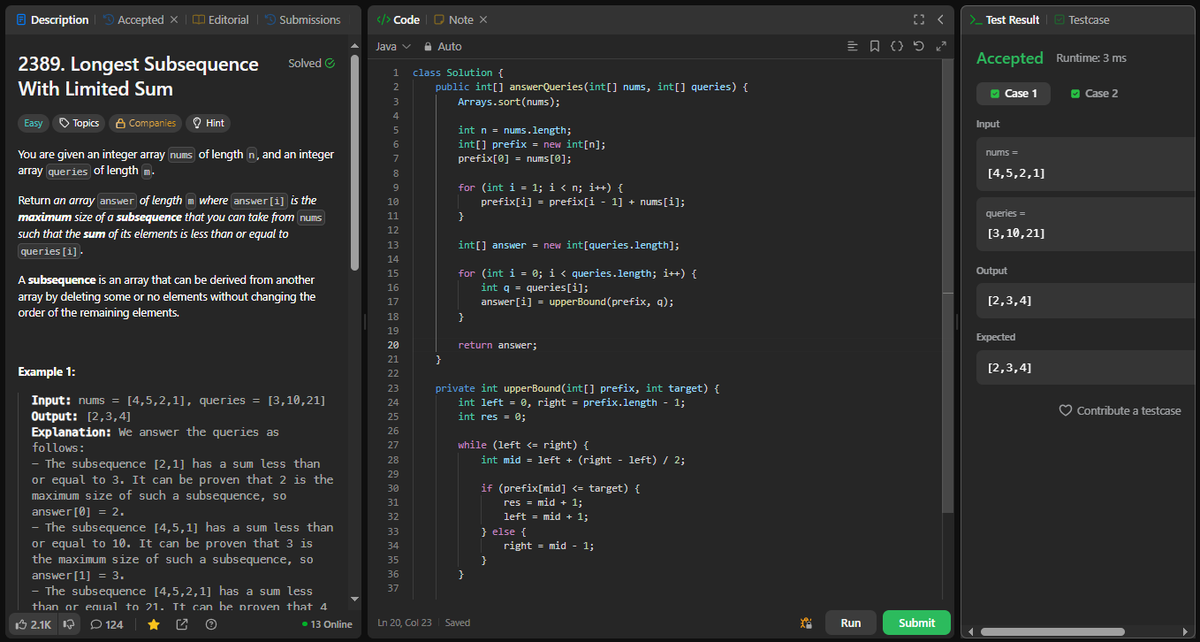The height and width of the screenshot is (642, 1200).
Task: Open the Editorial tab
Action: [x=220, y=20]
